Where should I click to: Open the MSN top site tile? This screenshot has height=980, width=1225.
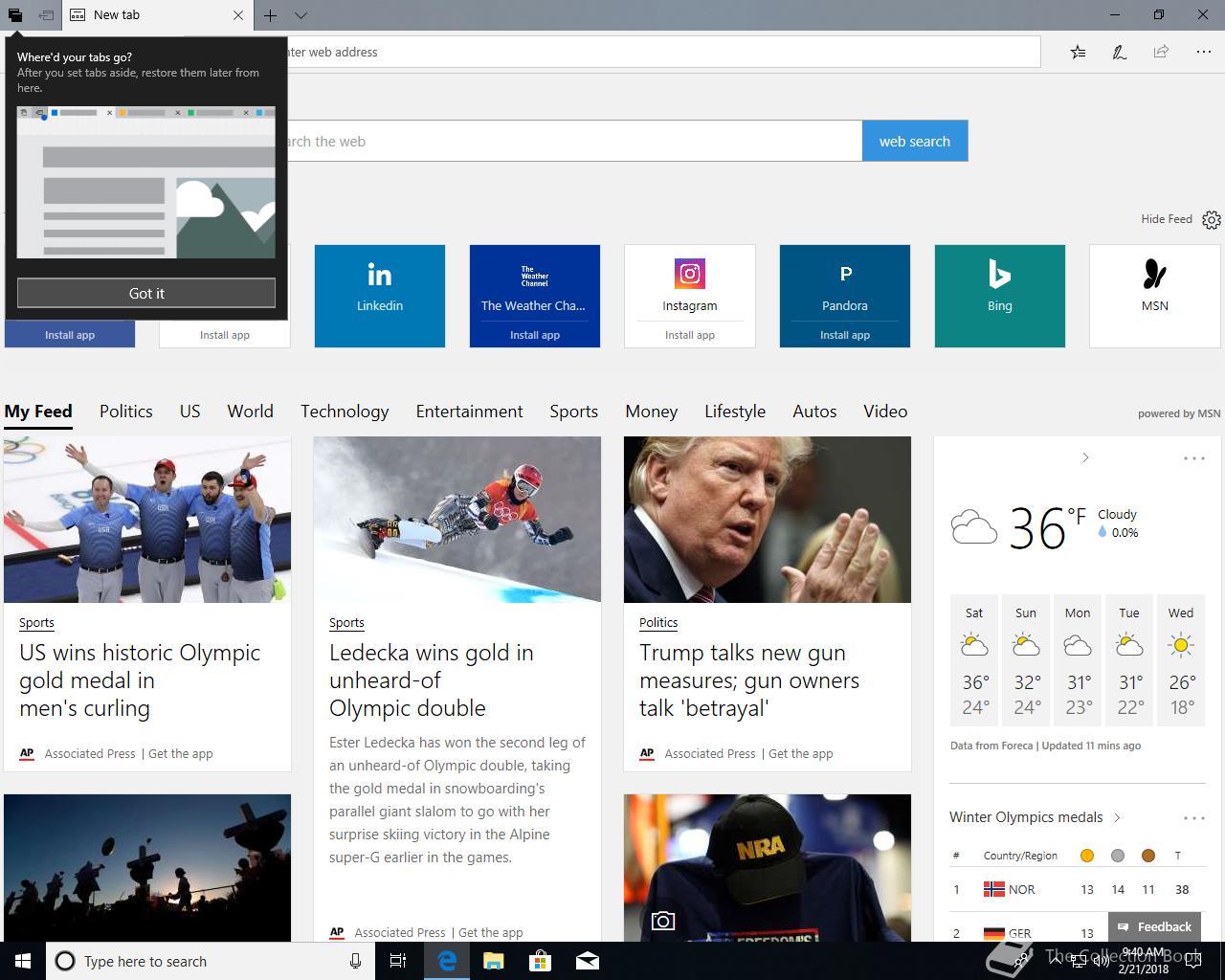[x=1155, y=296]
